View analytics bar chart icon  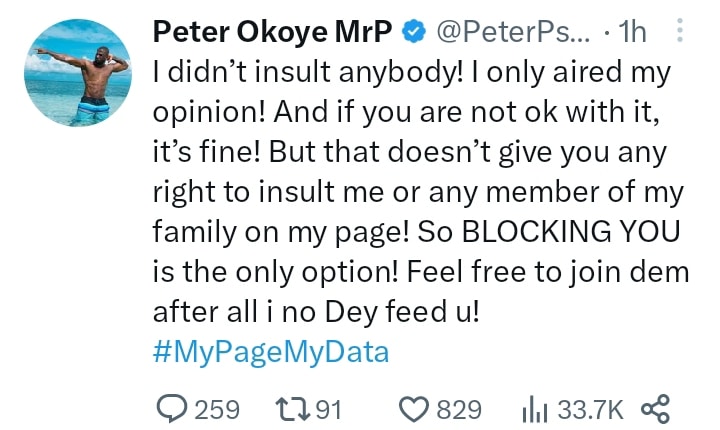534,410
